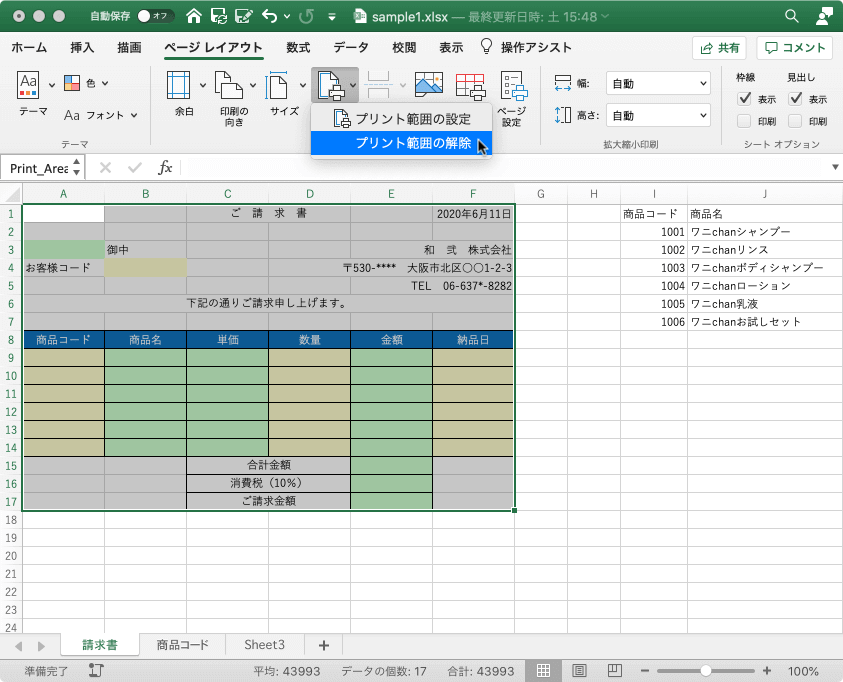The height and width of the screenshot is (682, 843).
Task: Select プリント範囲の解除 menu item
Action: pos(402,143)
